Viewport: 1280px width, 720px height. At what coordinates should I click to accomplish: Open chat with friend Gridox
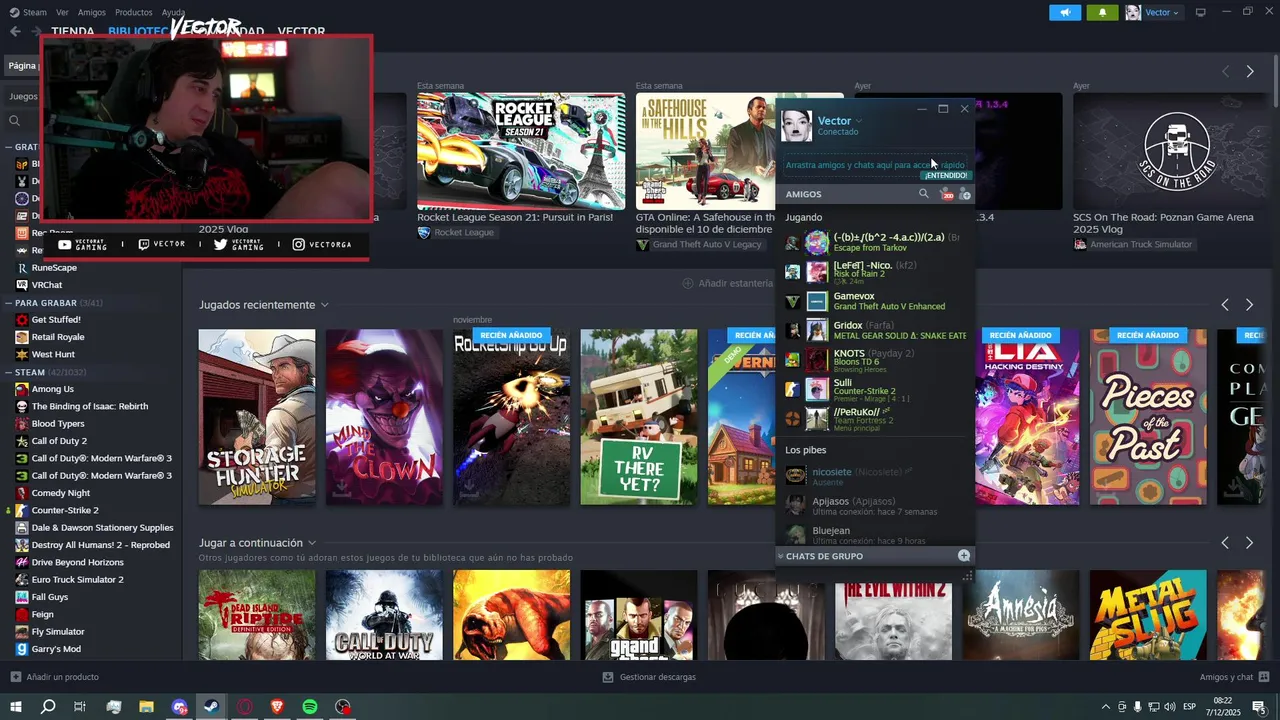pos(875,330)
